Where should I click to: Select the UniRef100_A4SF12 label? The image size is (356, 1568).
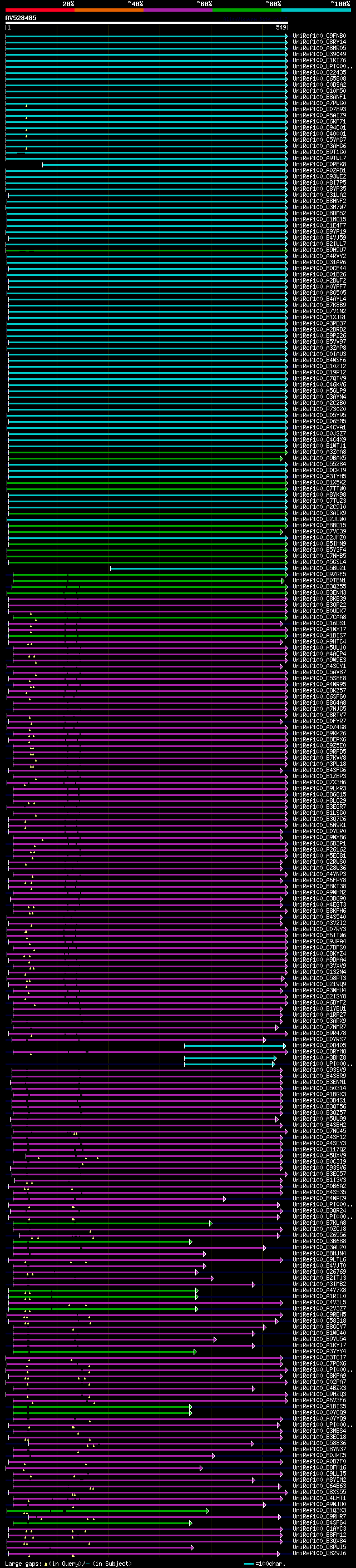[x=319, y=1137]
